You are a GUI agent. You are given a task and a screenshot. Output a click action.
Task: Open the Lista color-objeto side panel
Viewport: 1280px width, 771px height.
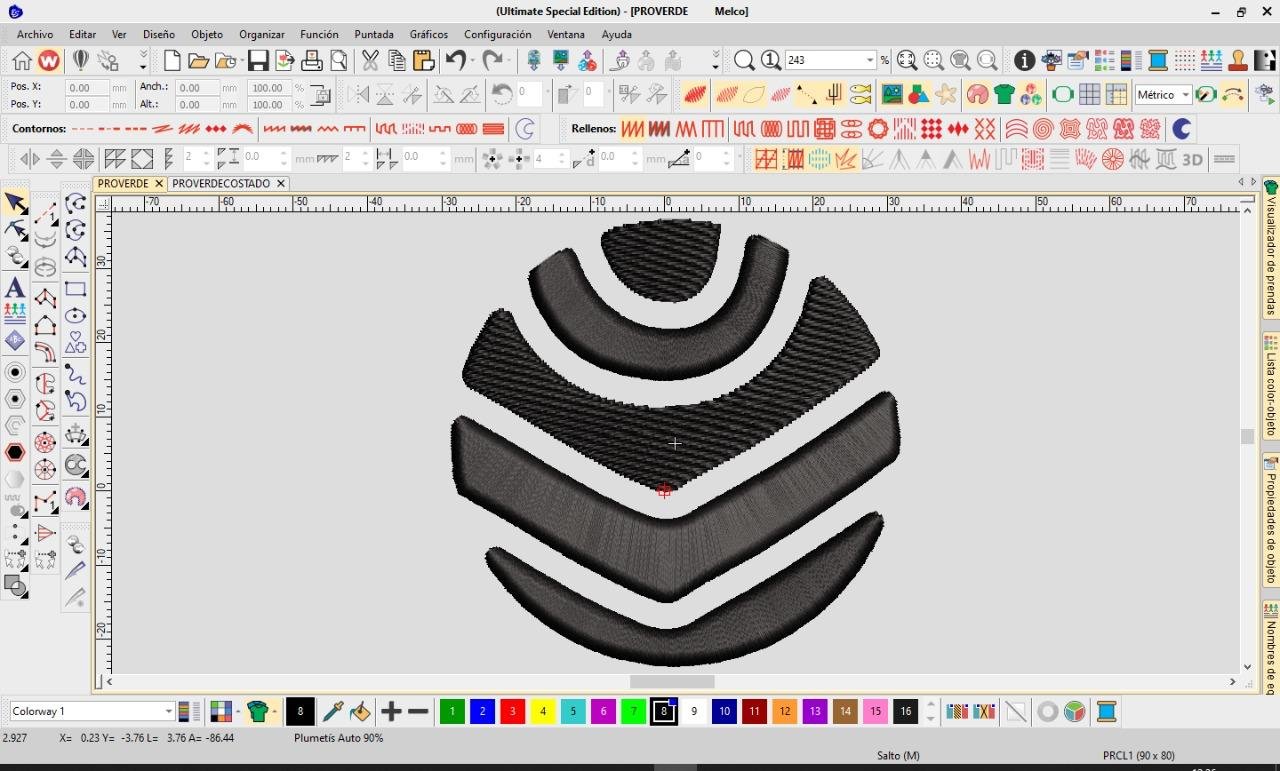(1271, 392)
